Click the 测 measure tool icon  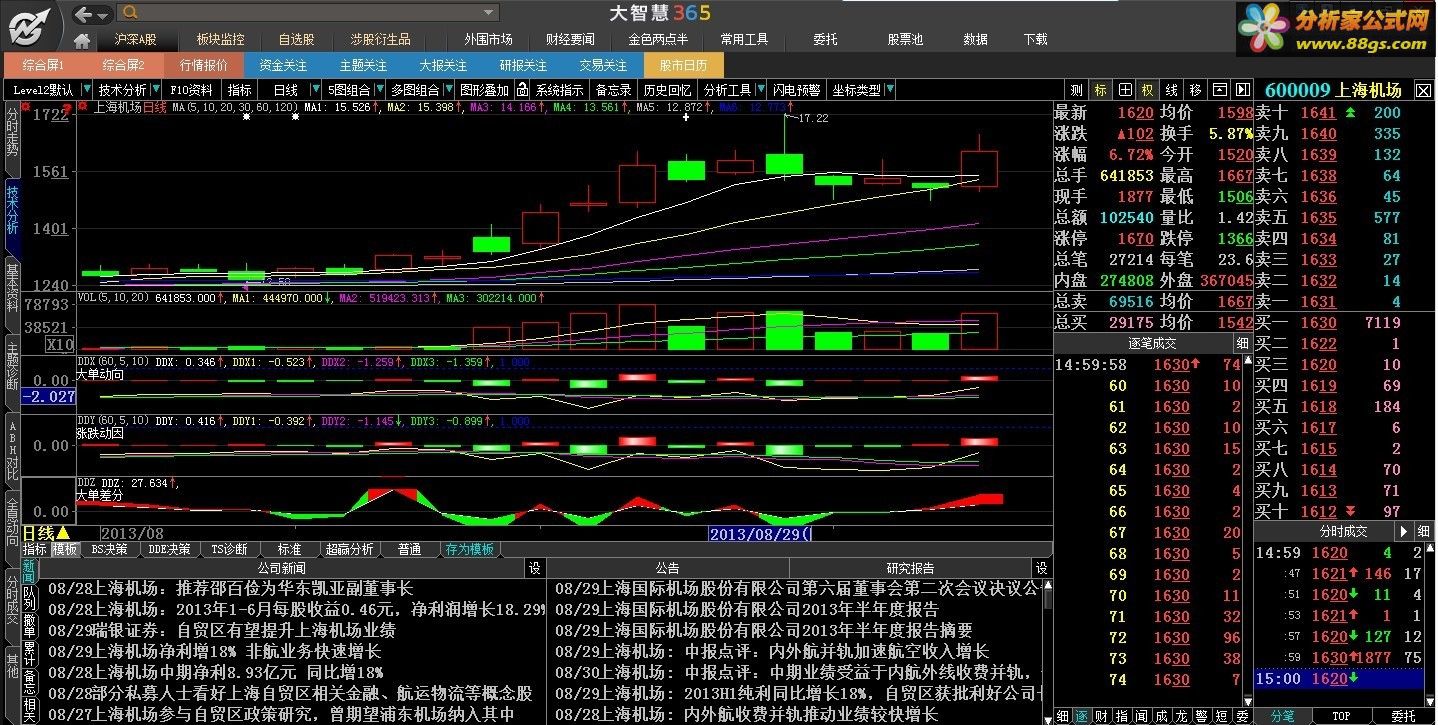coord(1076,90)
